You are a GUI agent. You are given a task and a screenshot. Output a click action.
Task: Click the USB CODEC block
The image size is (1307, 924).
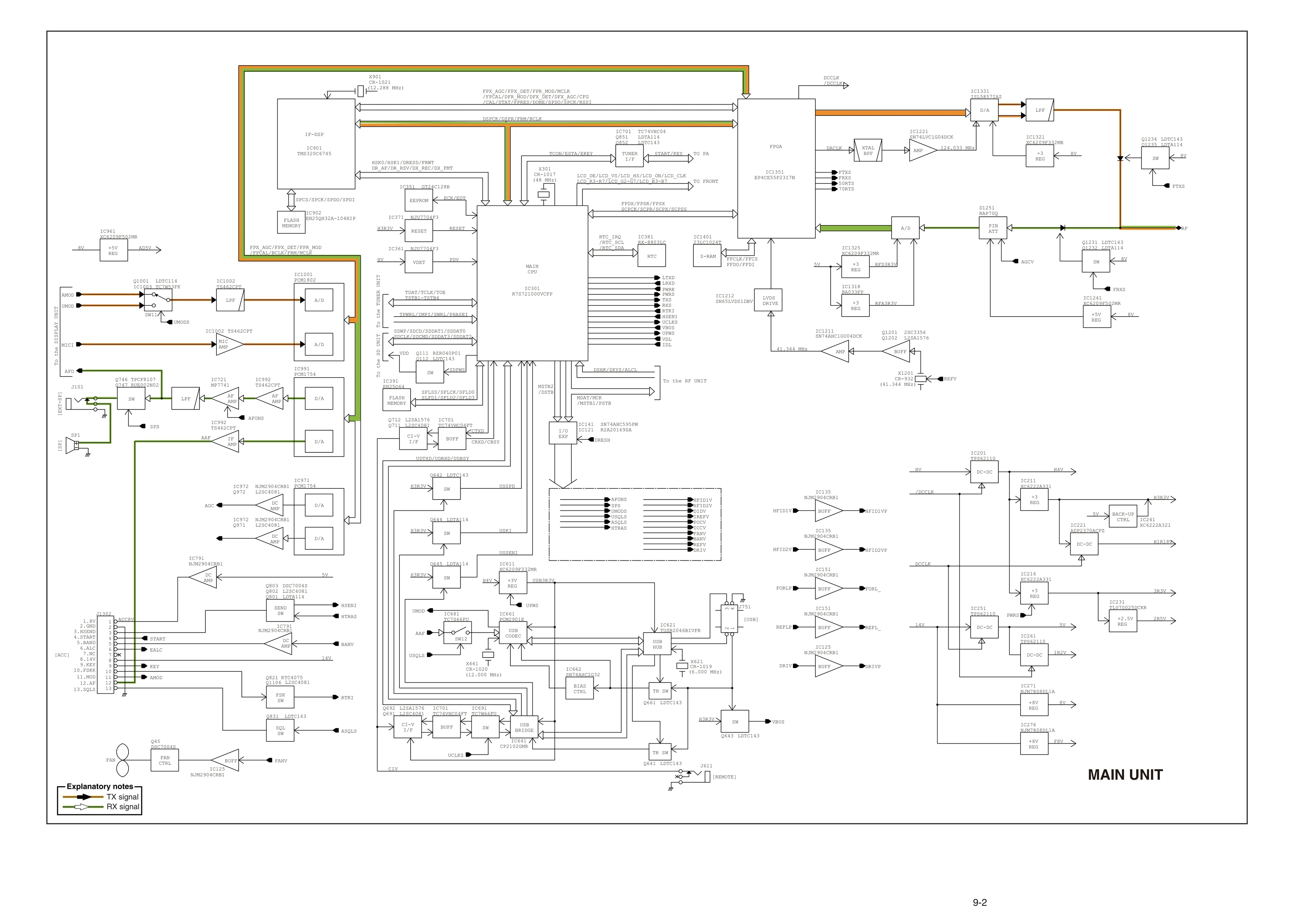tap(513, 633)
